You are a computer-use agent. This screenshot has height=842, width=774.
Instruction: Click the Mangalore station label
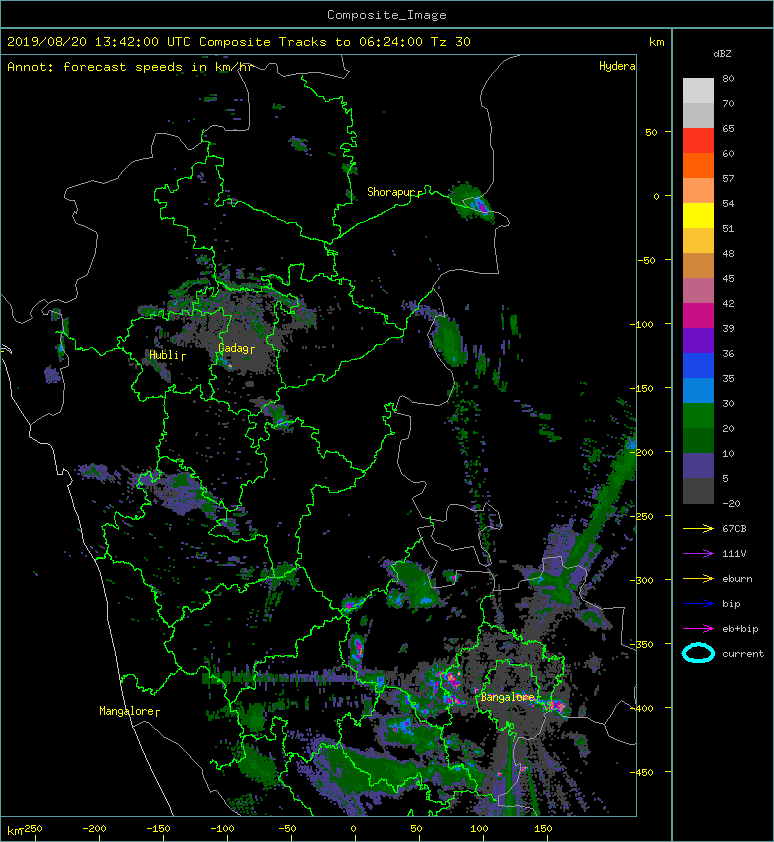click(127, 711)
